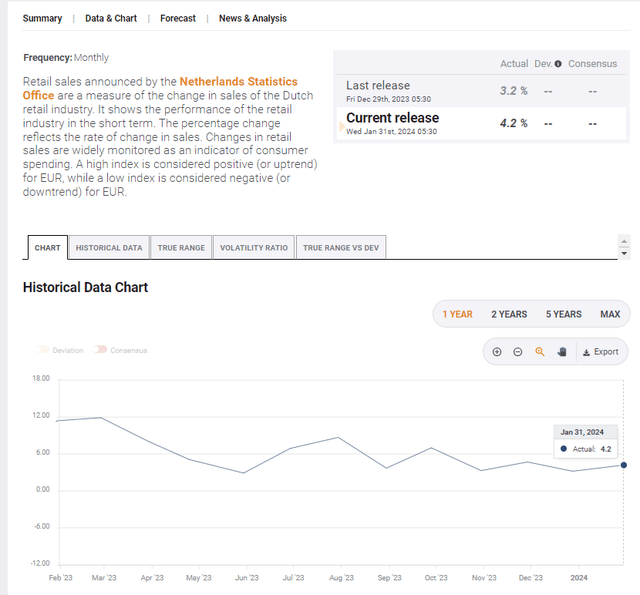Switch to the CHART tab

47,247
